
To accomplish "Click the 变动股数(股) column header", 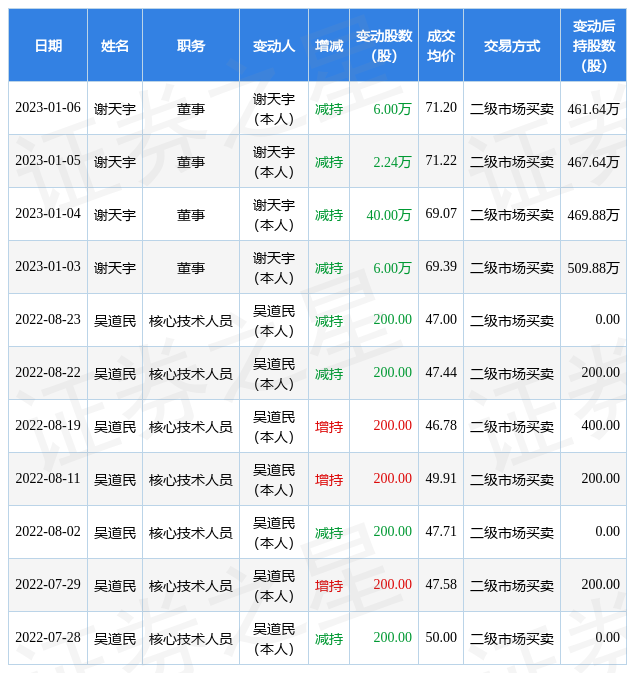I will 384,45.
